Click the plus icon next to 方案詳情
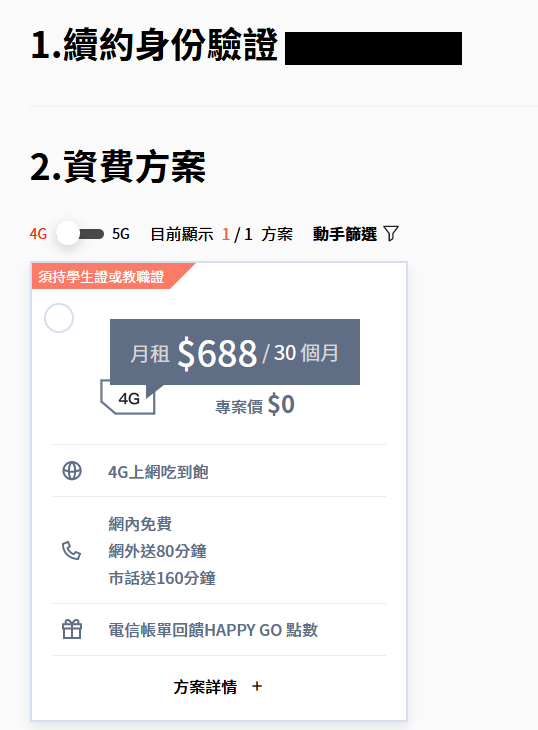This screenshot has height=730, width=538. click(257, 686)
